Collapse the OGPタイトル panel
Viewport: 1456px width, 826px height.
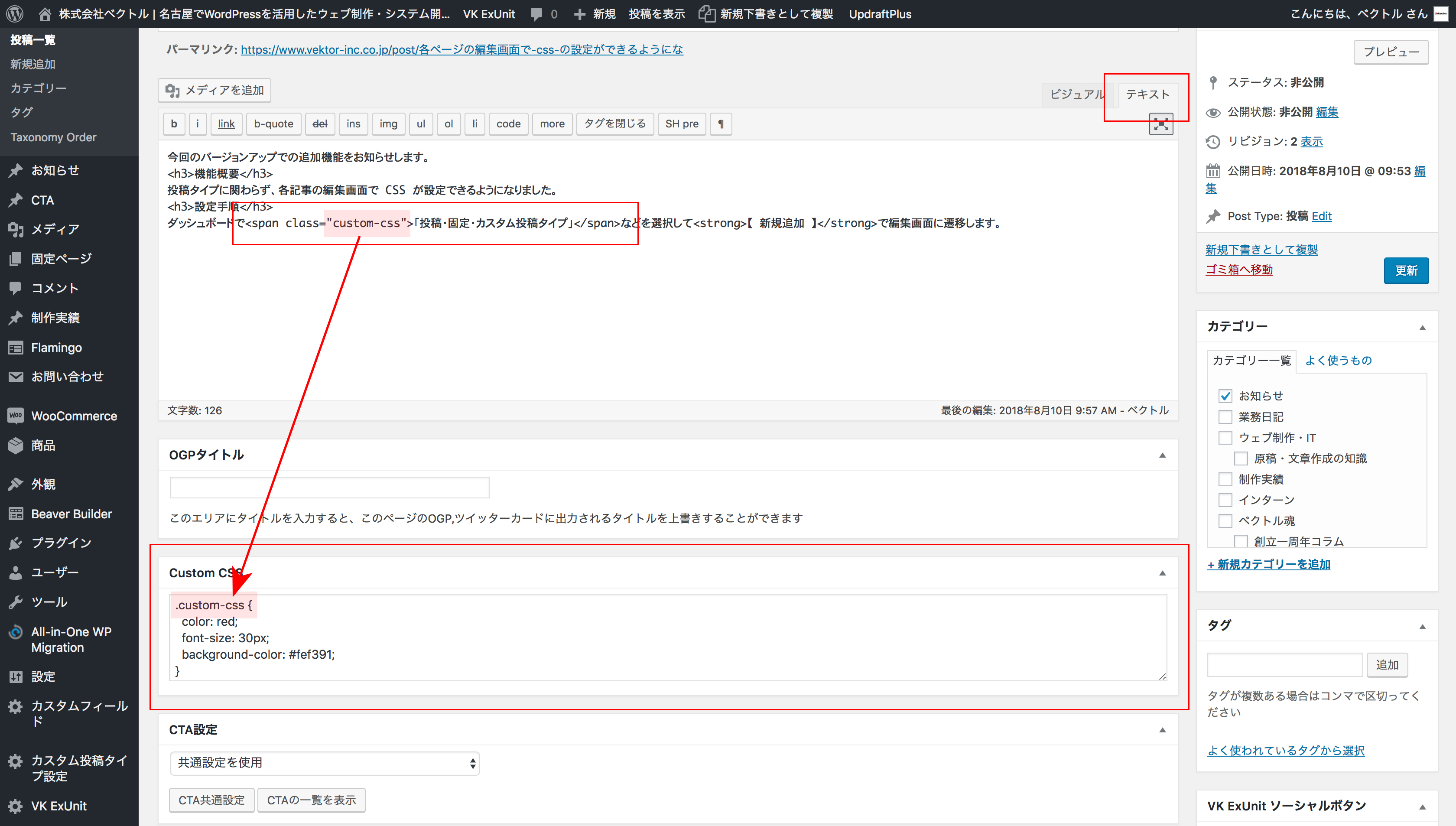[1162, 455]
